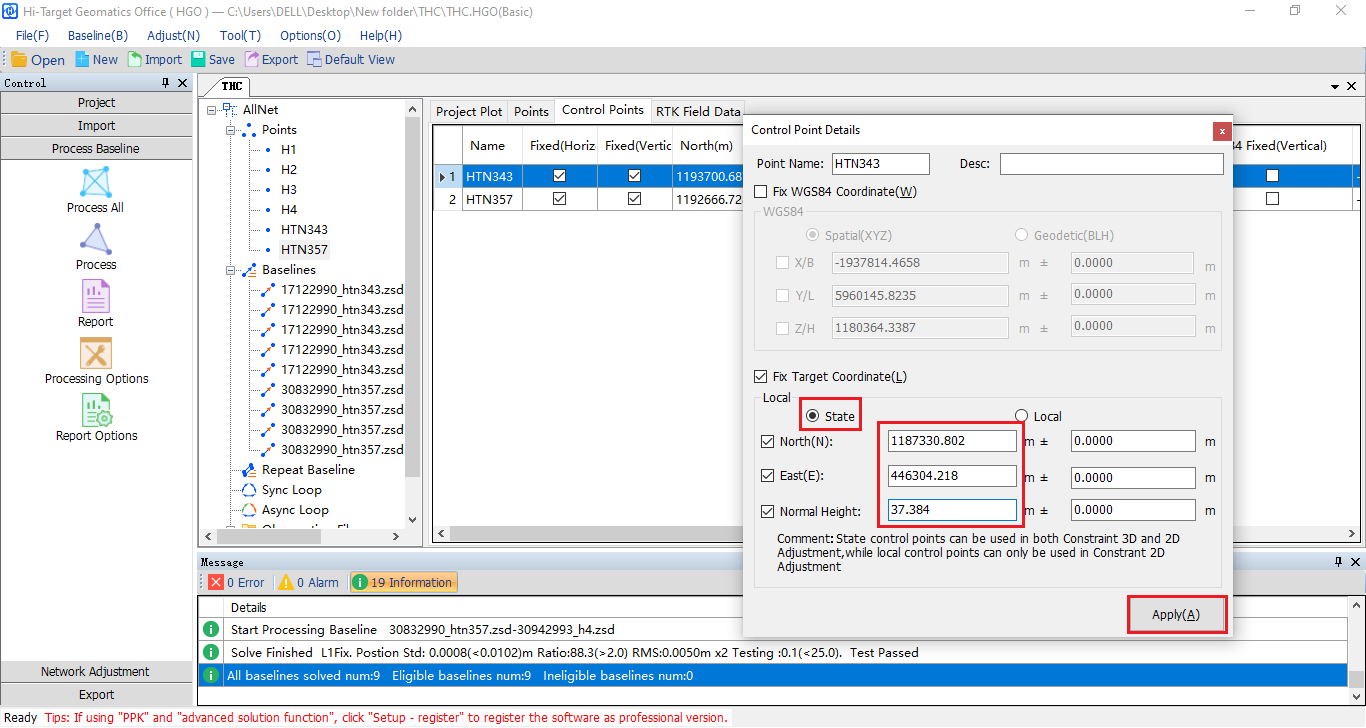Select HTN343 point in tree

tap(304, 230)
